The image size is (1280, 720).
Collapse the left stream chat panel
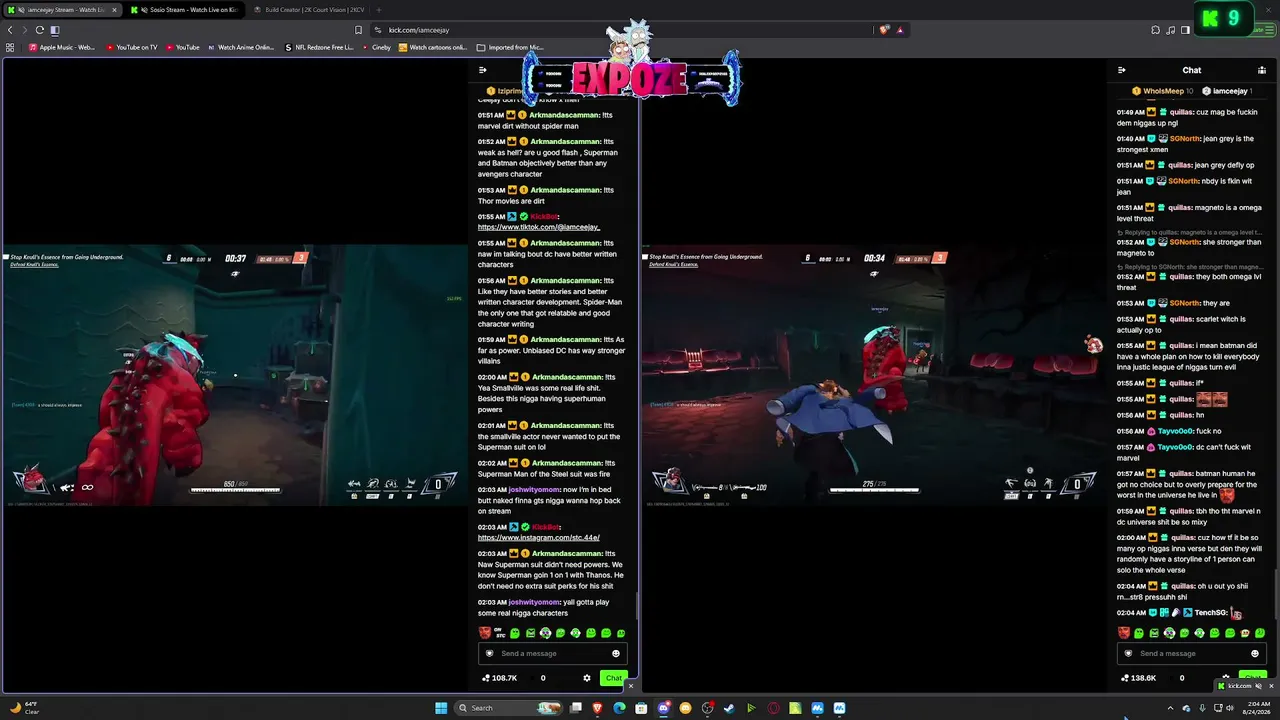click(x=483, y=70)
